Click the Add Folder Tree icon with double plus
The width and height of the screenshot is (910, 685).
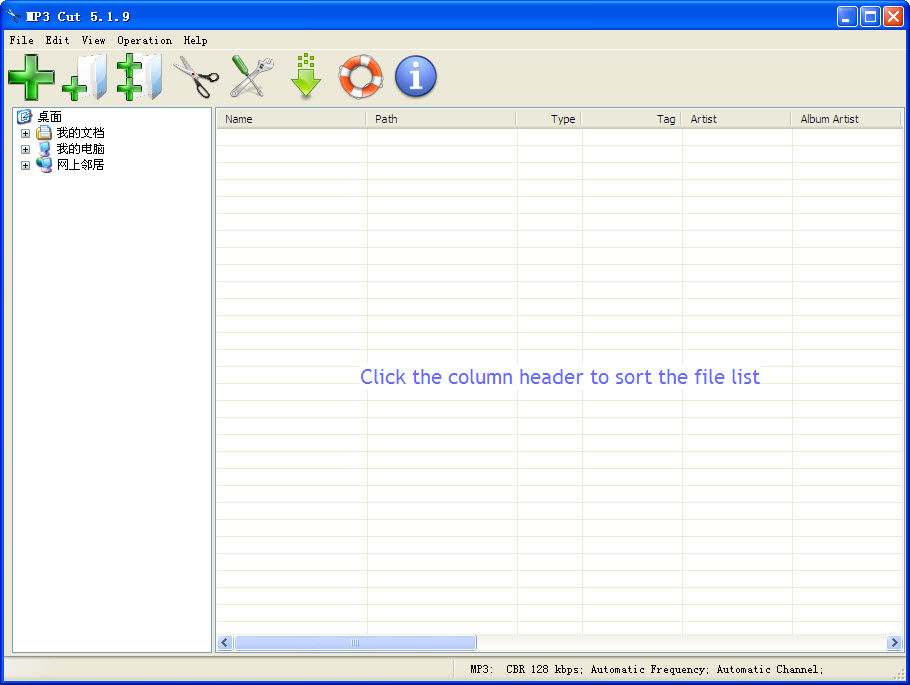point(139,77)
